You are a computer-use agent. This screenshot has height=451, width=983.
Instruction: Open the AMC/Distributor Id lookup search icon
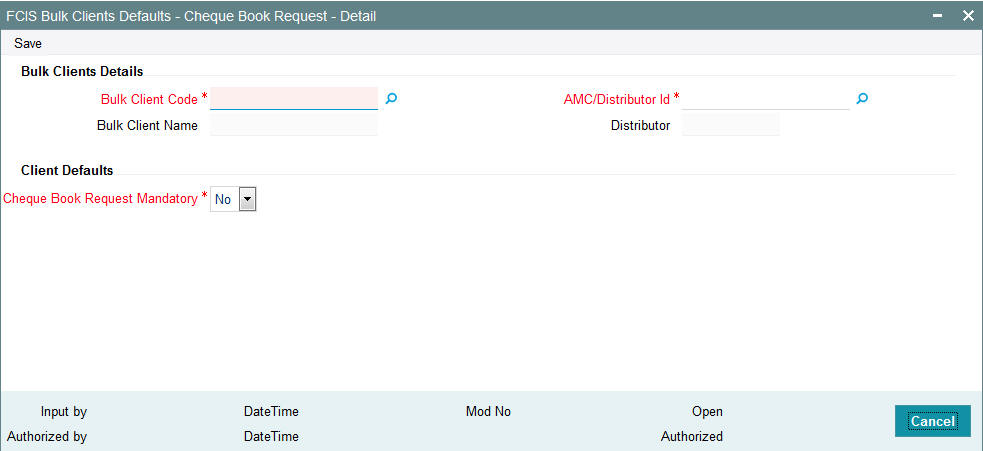[x=862, y=98]
